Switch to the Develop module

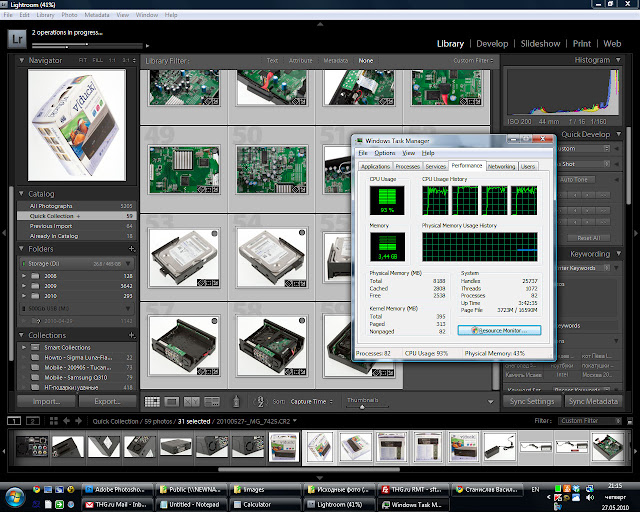(492, 44)
